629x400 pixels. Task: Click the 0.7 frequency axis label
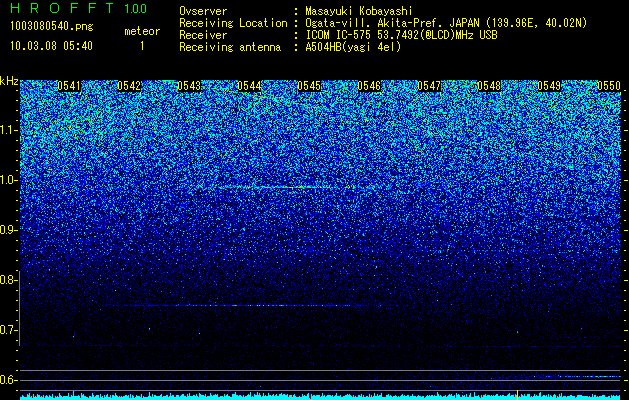click(8, 330)
